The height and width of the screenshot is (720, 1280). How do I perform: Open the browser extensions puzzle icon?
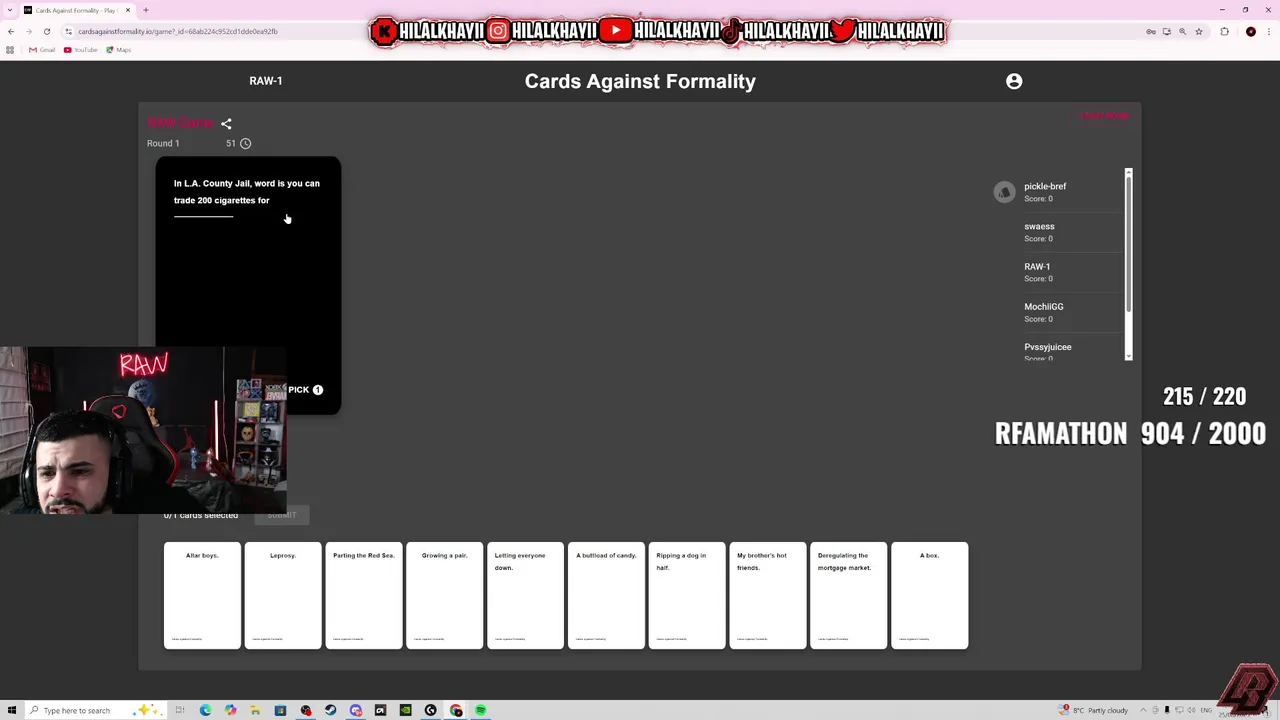(x=1224, y=31)
